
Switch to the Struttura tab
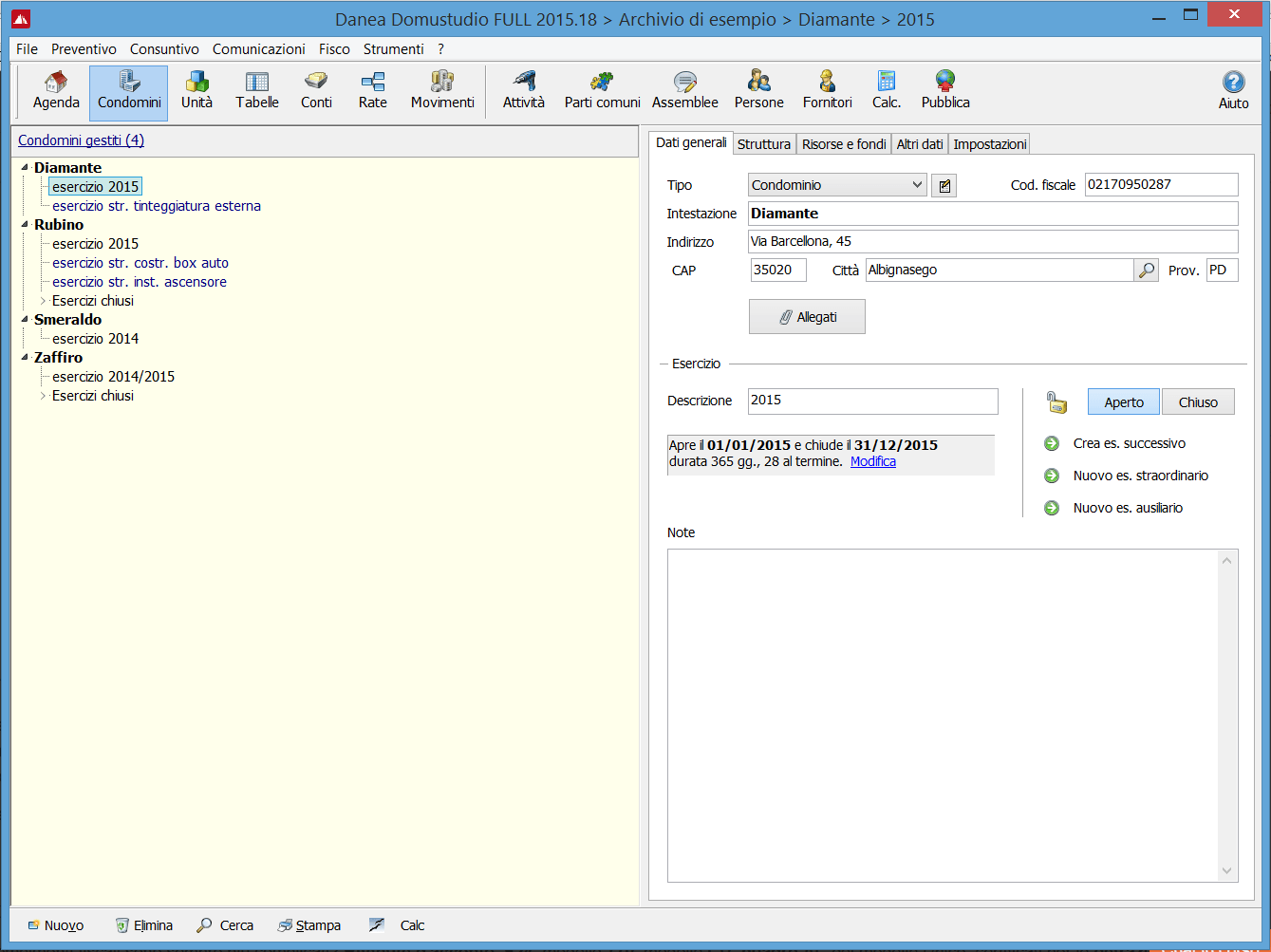click(764, 144)
